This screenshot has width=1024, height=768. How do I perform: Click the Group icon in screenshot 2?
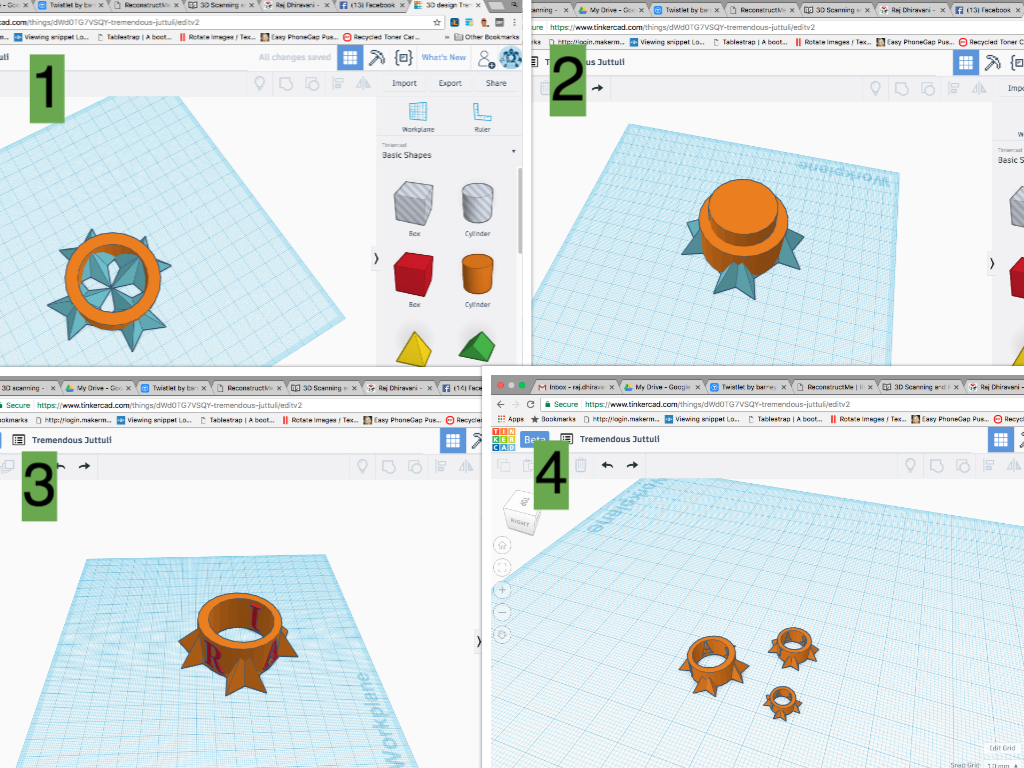pyautogui.click(x=902, y=89)
